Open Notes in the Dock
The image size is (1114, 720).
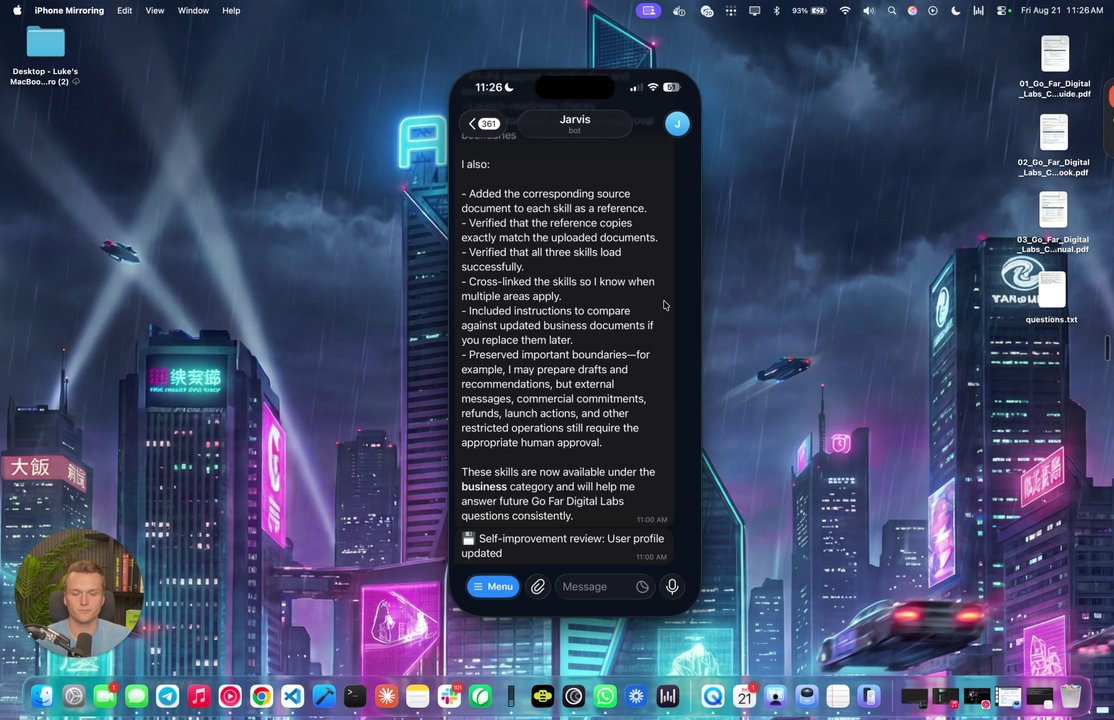[418, 697]
